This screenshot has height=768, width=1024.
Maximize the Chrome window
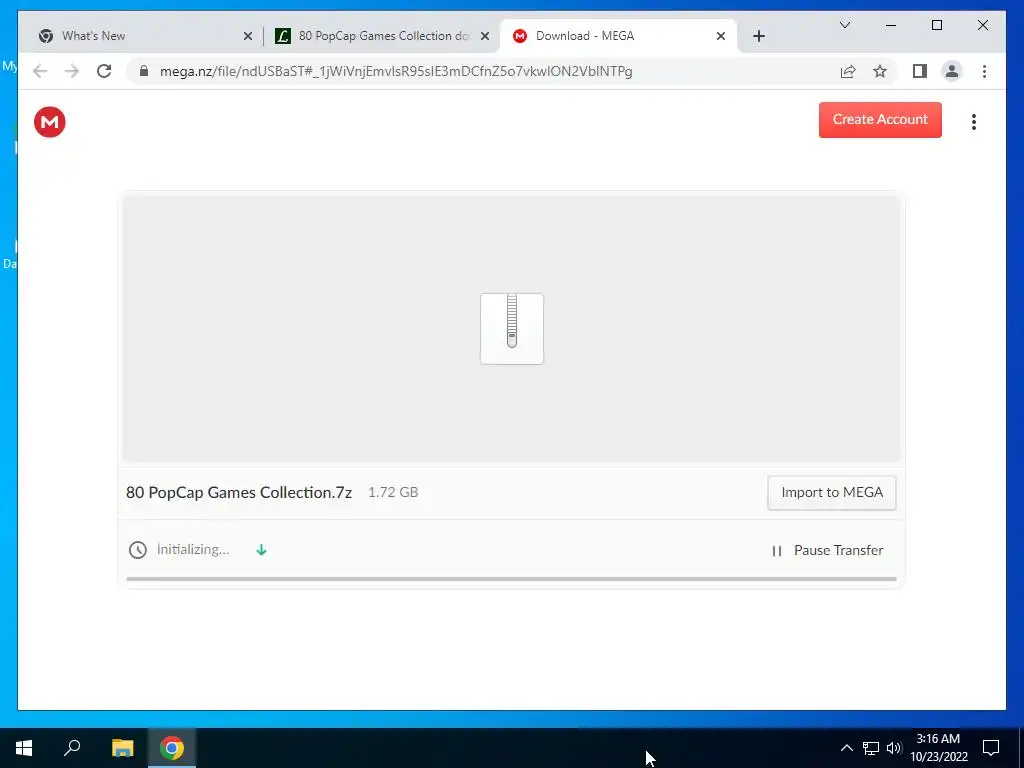[936, 25]
